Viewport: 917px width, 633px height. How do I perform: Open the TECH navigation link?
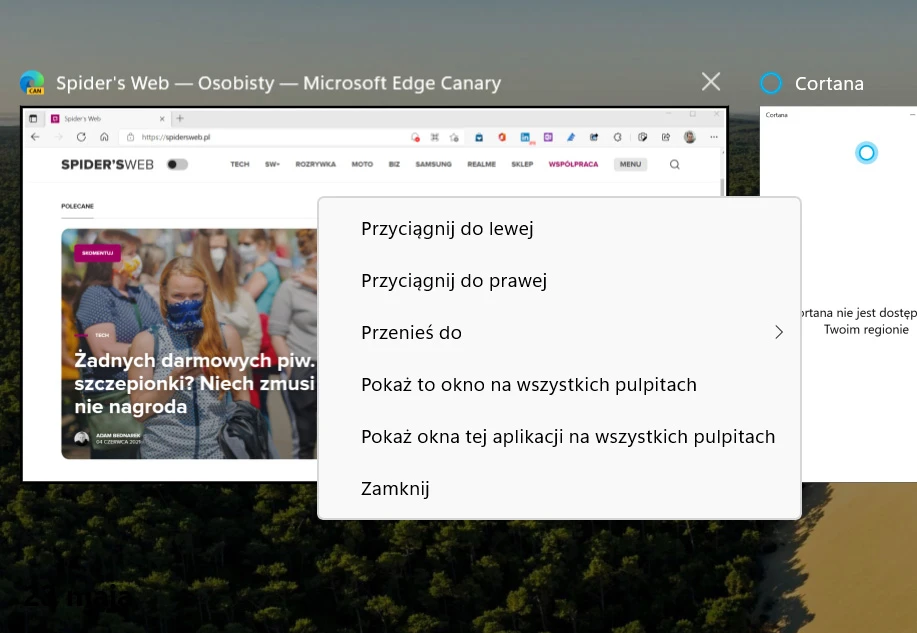point(240,164)
